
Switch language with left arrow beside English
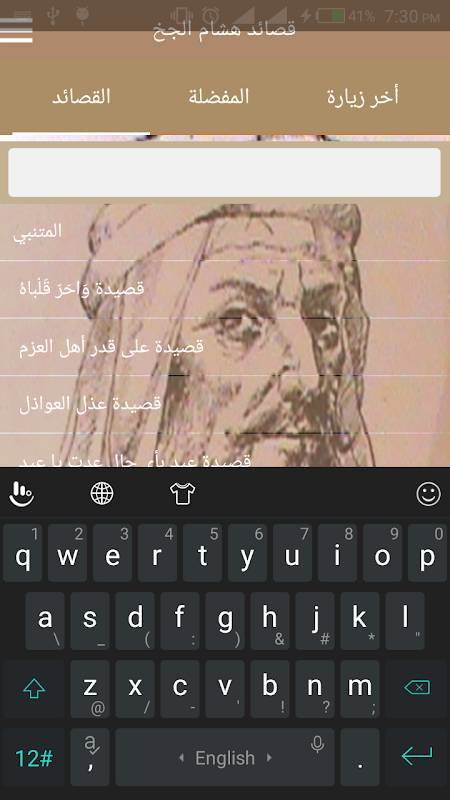tap(181, 758)
